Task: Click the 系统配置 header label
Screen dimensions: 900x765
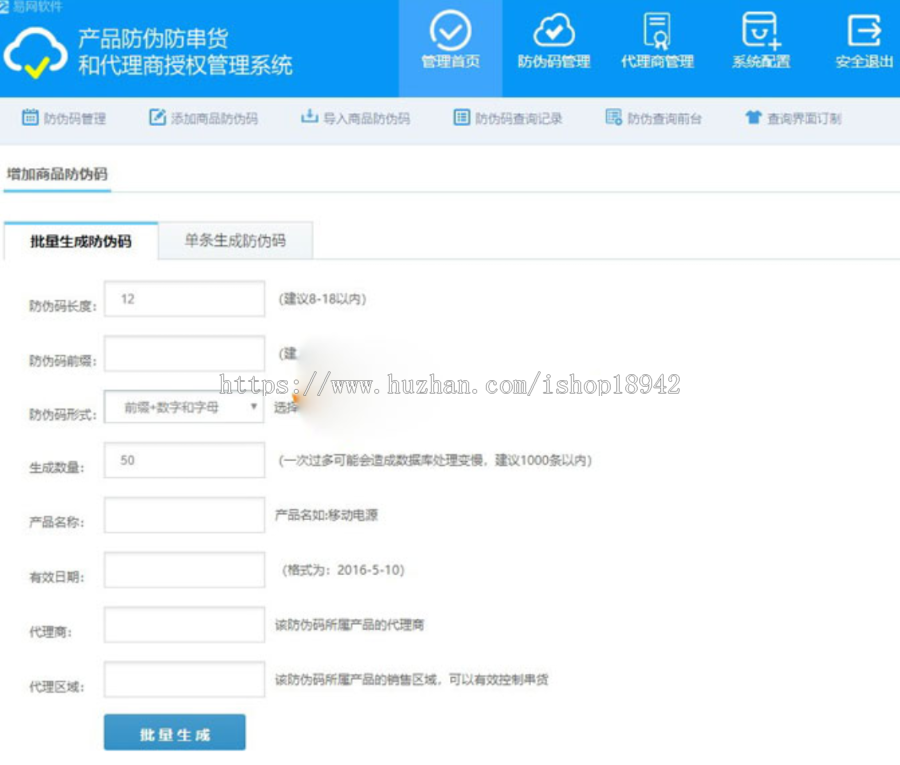Action: point(761,61)
